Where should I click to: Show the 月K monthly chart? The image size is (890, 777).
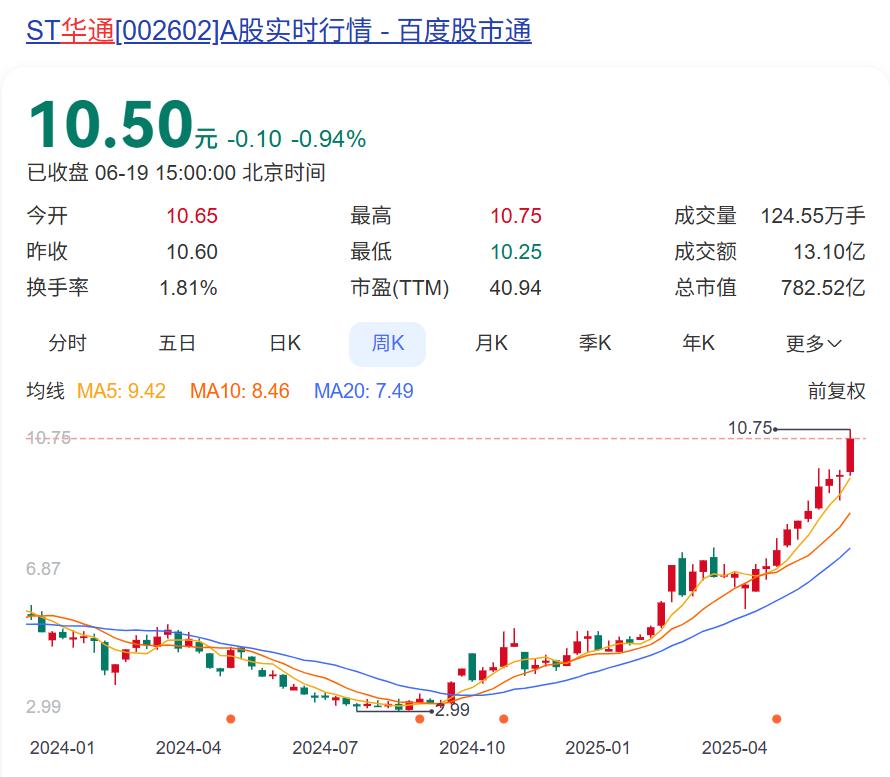point(491,344)
